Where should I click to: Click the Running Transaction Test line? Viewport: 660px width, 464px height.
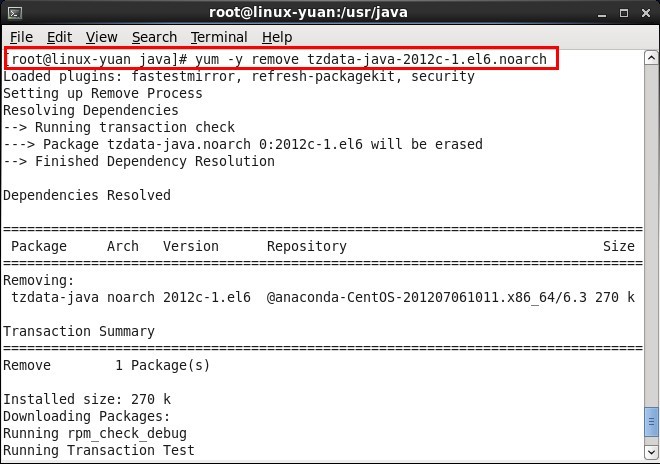tap(98, 450)
